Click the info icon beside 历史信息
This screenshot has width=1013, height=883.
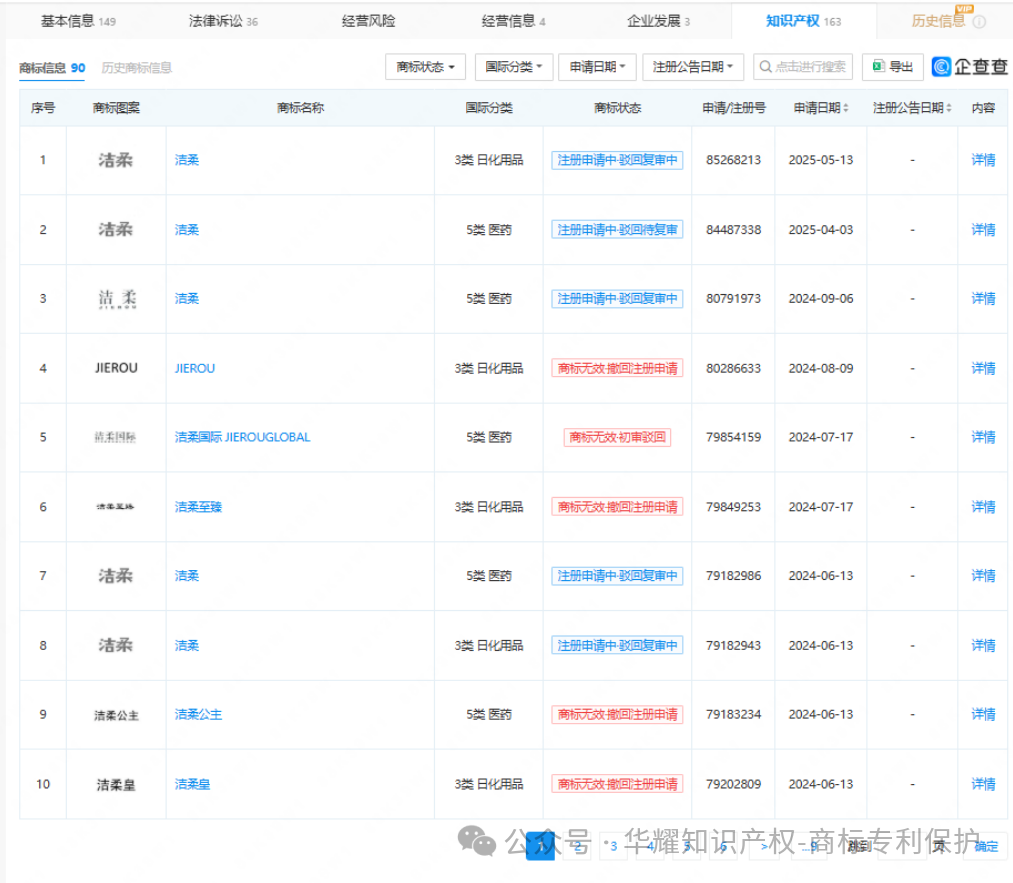979,22
